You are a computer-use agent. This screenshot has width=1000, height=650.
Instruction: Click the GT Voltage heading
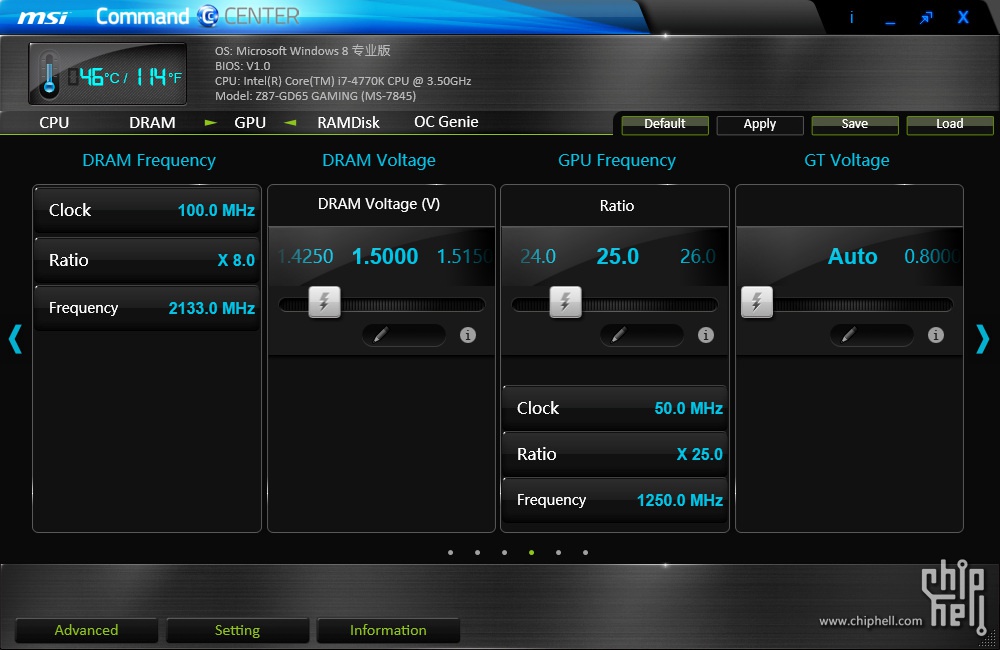pyautogui.click(x=847, y=160)
